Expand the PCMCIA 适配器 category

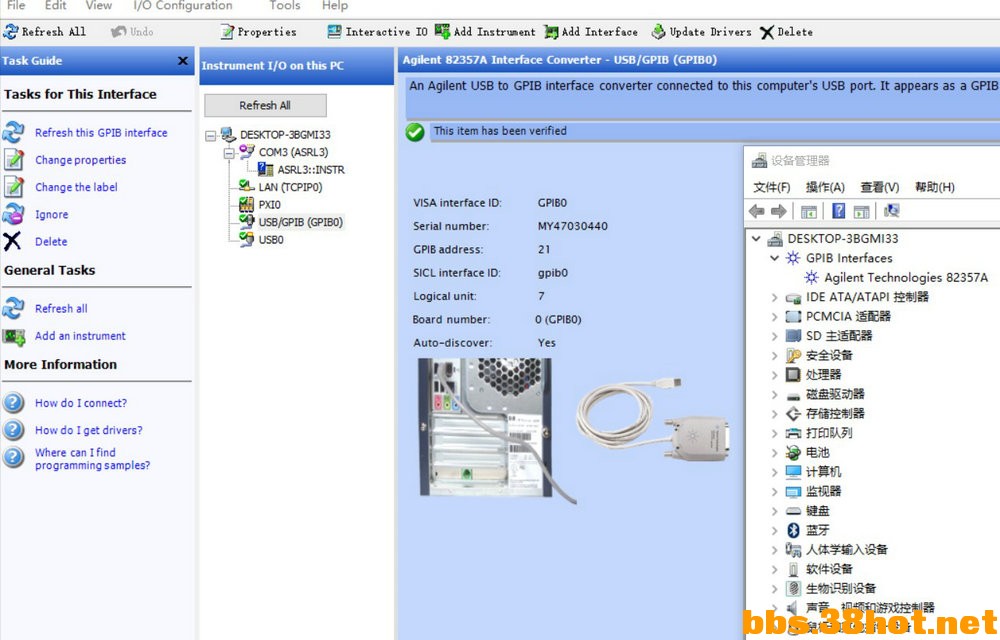coord(774,317)
